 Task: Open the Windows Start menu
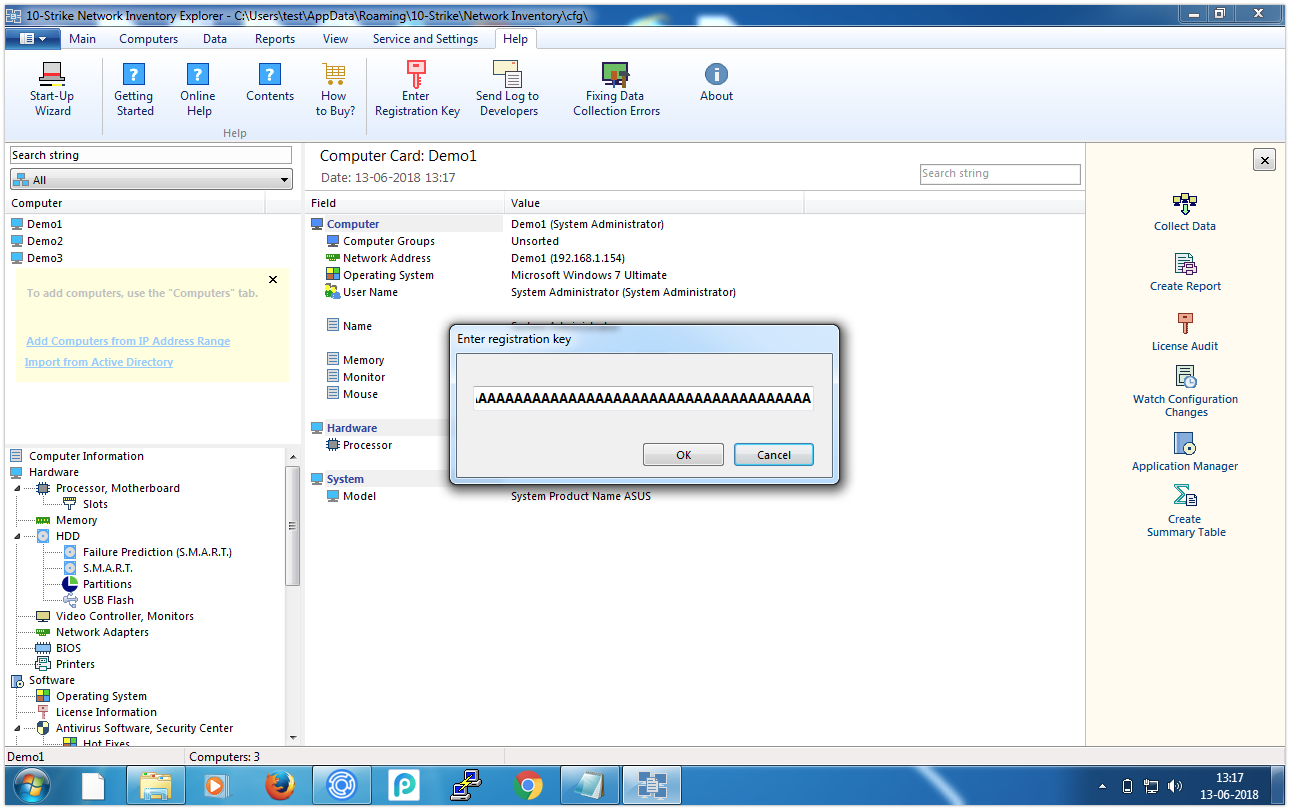coord(32,786)
